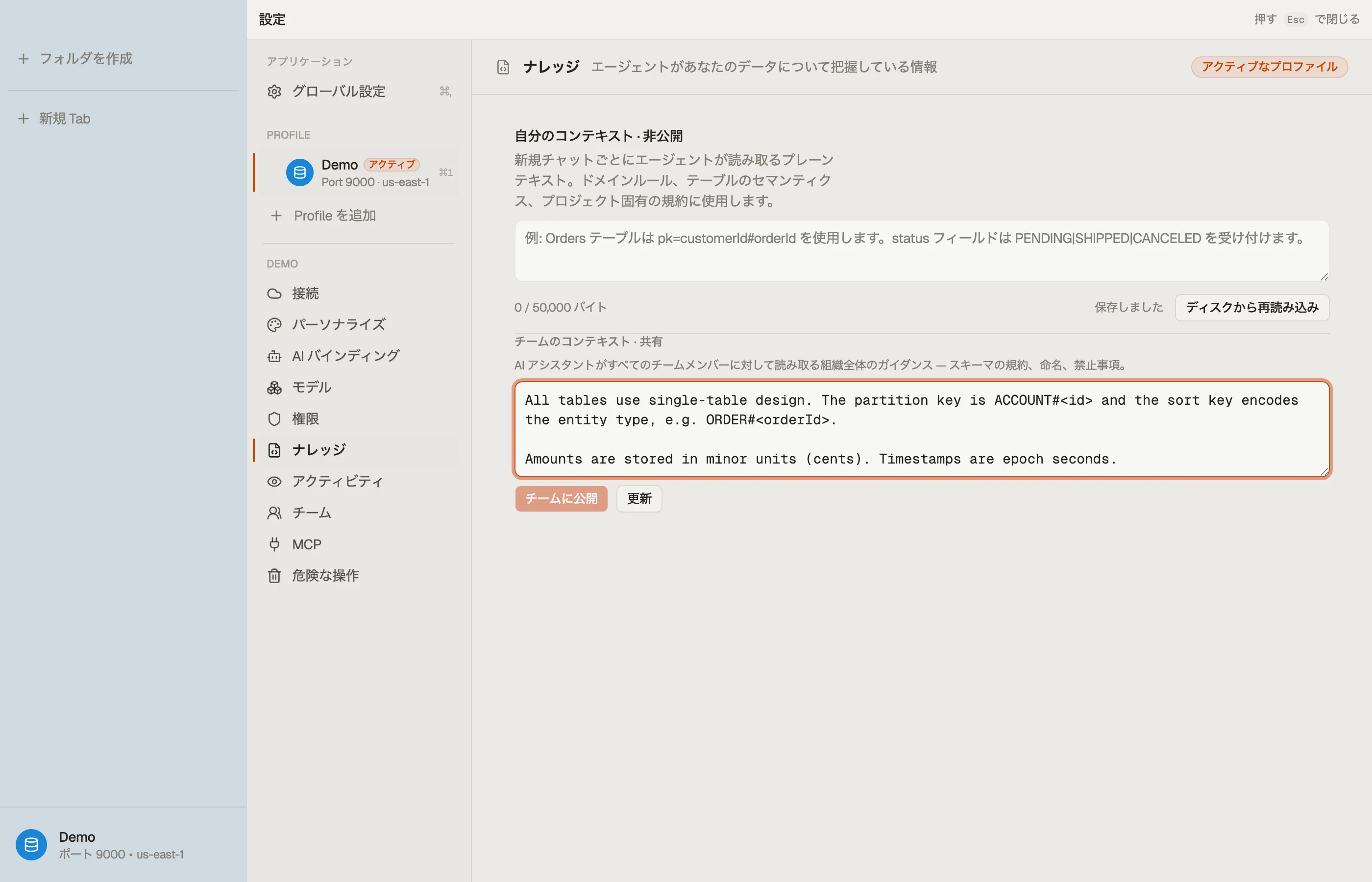Click the DEMO section label
This screenshot has width=1372, height=882.
[x=282, y=264]
